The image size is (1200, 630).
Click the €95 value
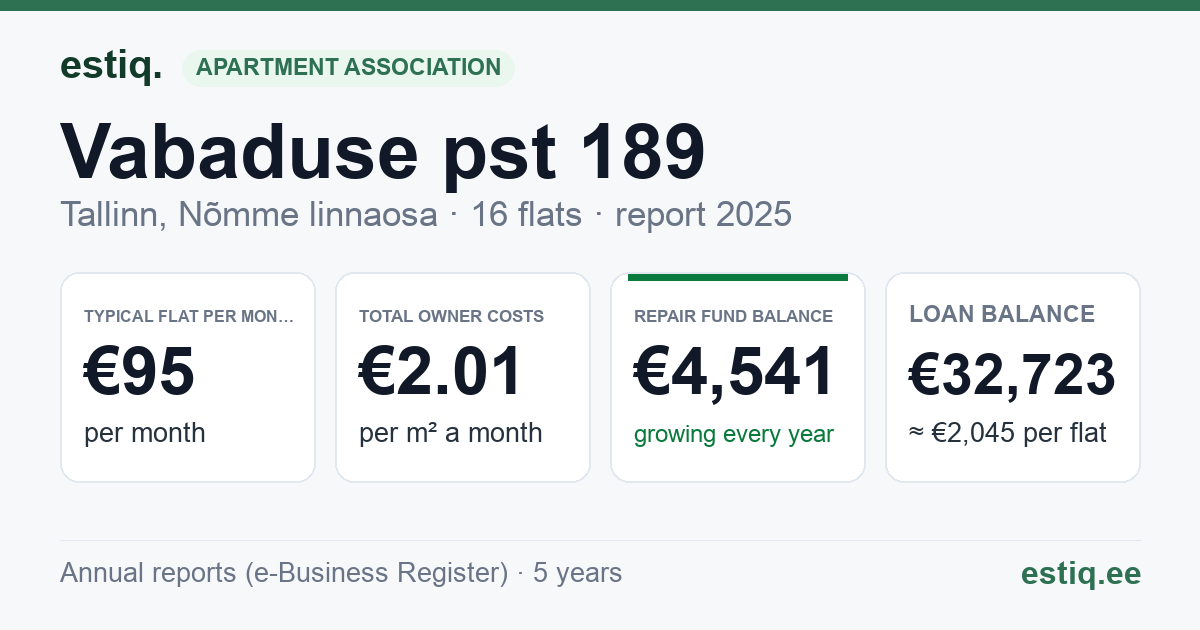pos(140,372)
